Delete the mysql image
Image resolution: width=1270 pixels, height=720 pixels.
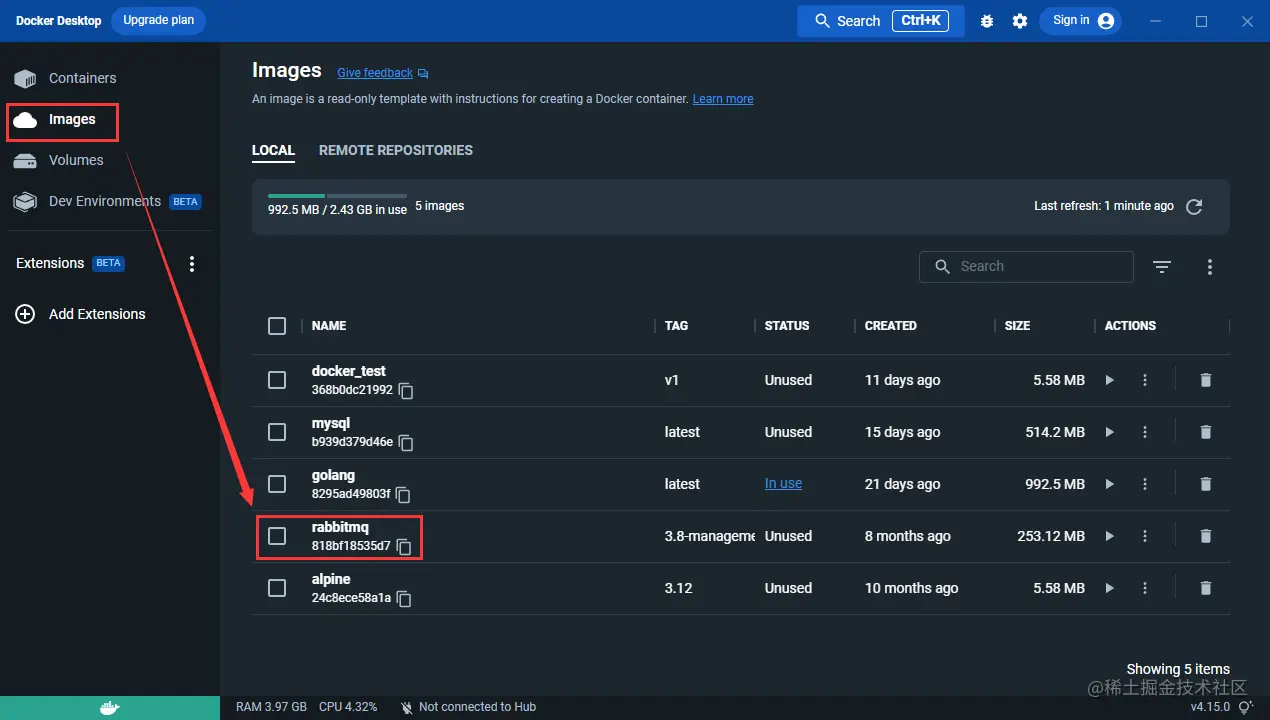tap(1206, 432)
